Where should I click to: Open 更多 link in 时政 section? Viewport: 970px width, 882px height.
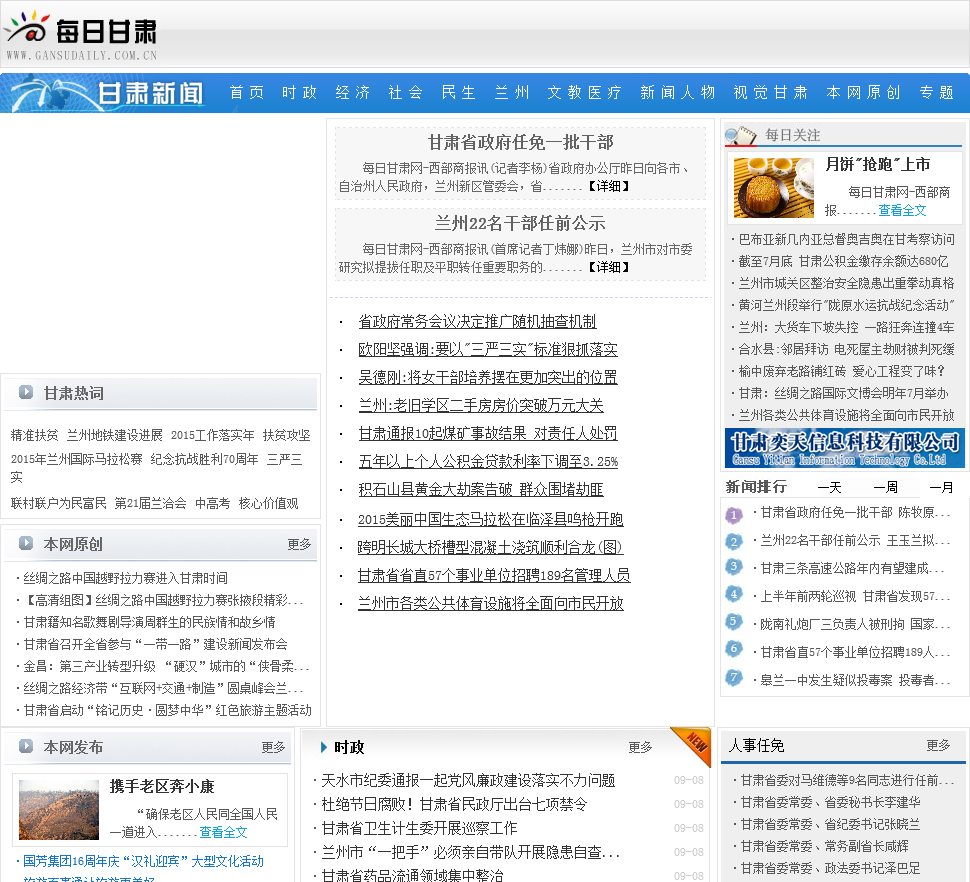[640, 747]
